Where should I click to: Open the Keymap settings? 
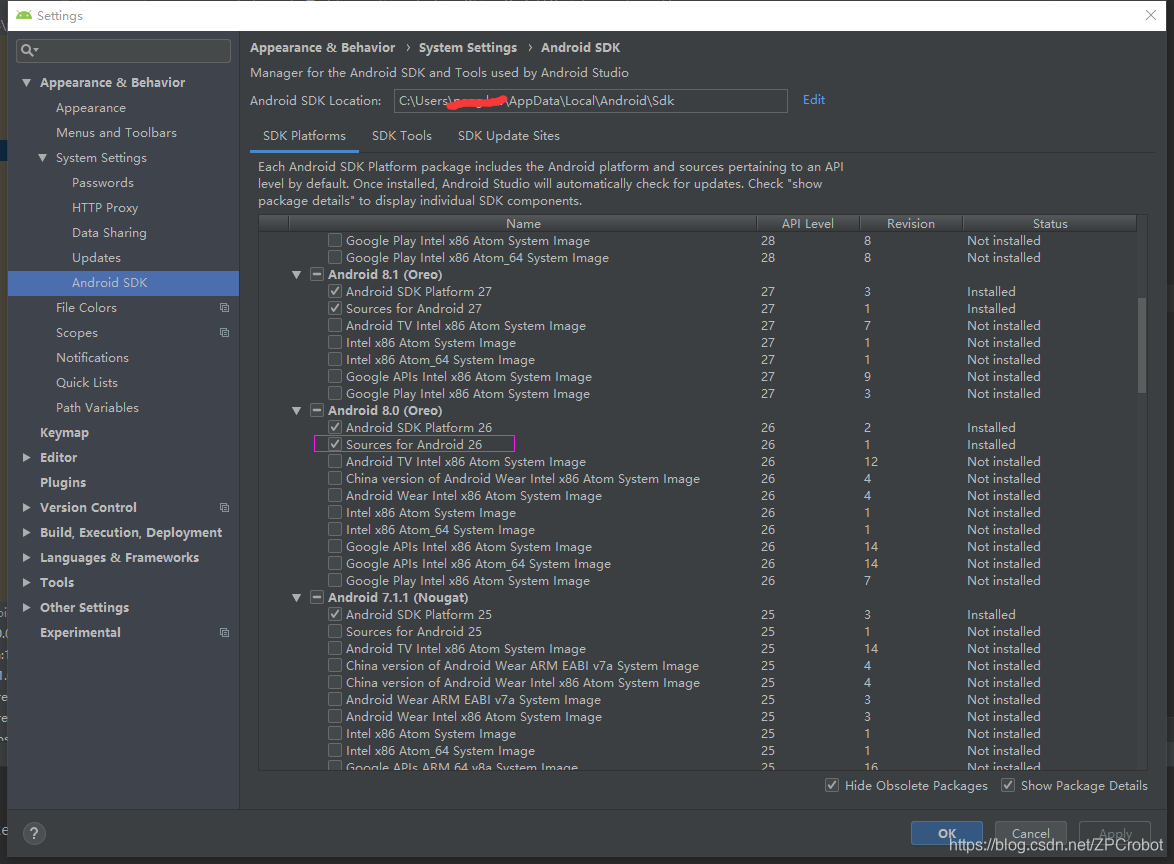[x=64, y=433]
